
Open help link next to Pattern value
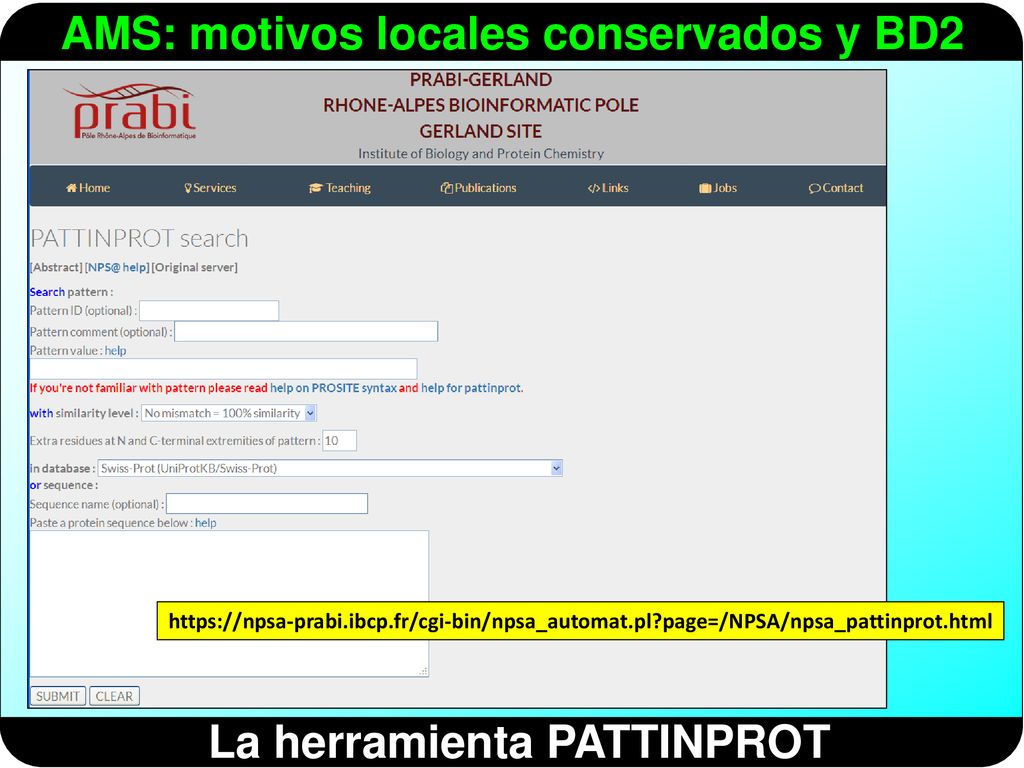coord(116,351)
